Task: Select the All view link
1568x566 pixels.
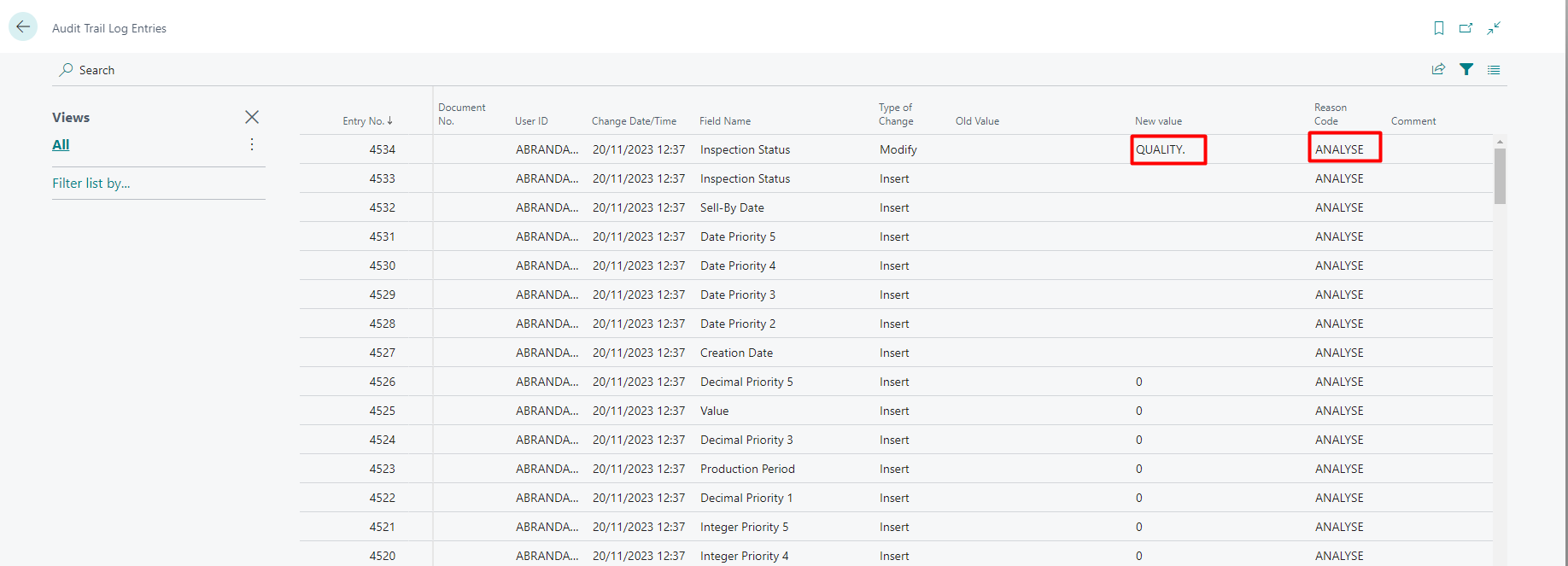Action: (x=61, y=144)
